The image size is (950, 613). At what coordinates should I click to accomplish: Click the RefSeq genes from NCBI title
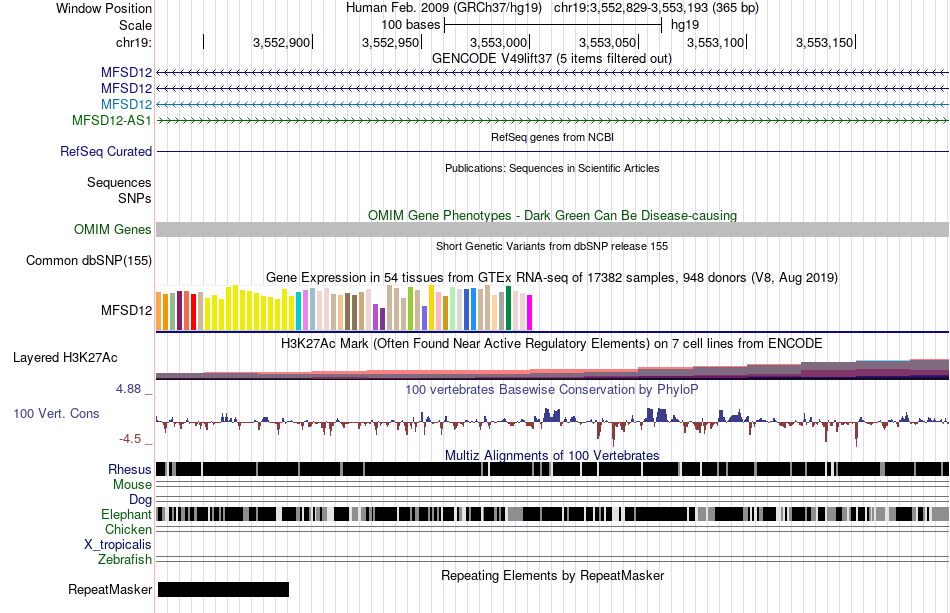[552, 137]
